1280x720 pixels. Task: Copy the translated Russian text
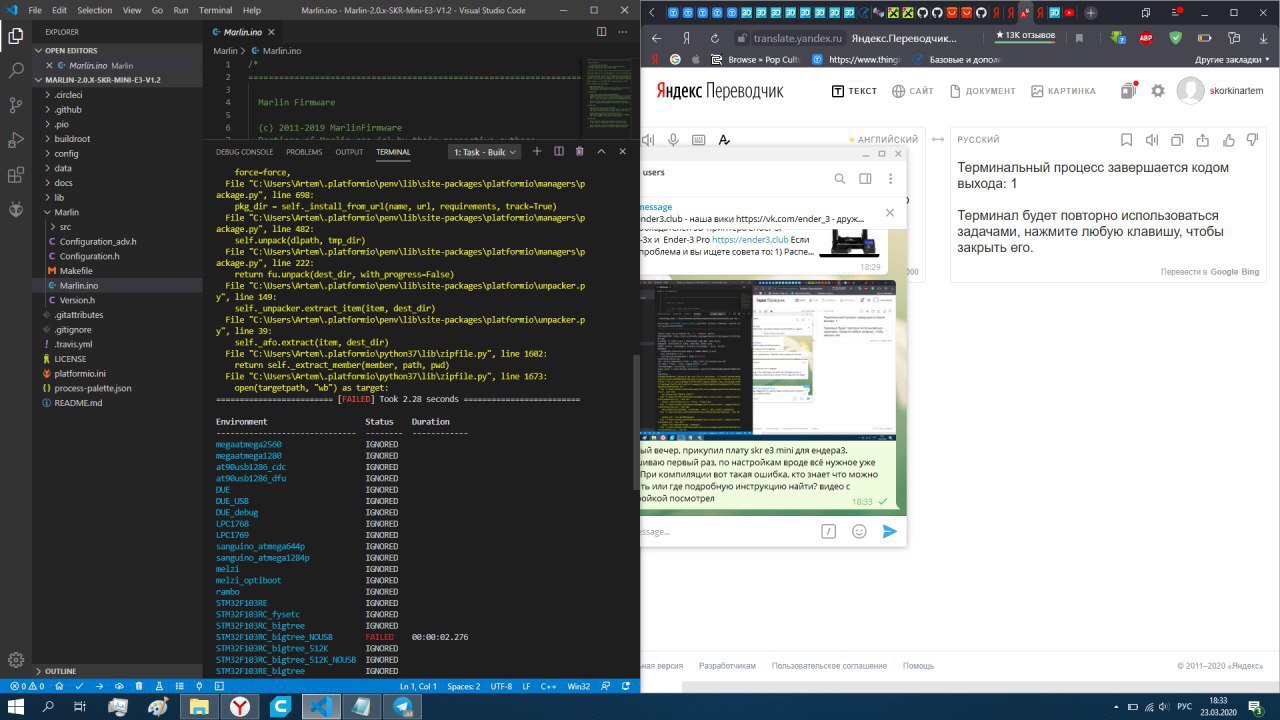pos(1177,140)
